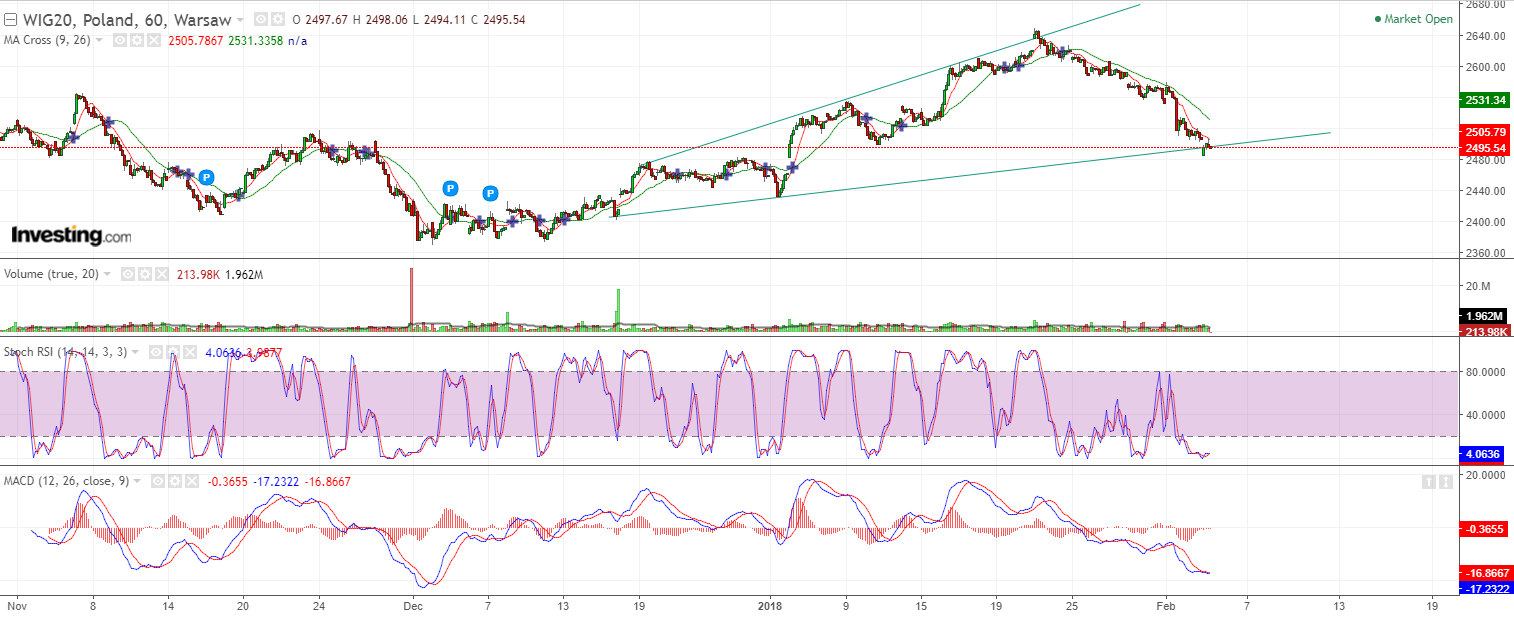Open MACD indicator settings gear

(x=175, y=481)
